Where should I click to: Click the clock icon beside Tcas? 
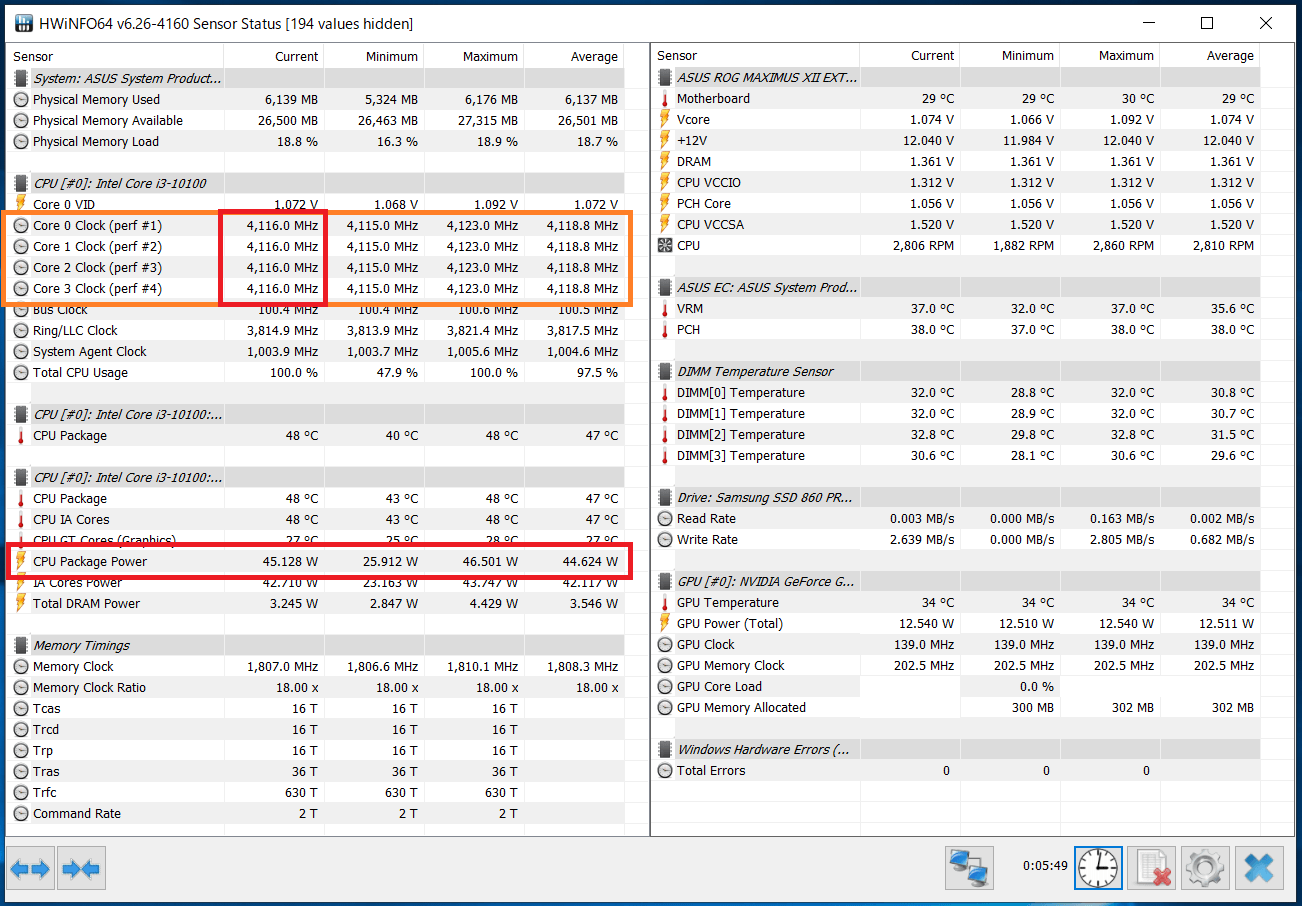pyautogui.click(x=21, y=709)
